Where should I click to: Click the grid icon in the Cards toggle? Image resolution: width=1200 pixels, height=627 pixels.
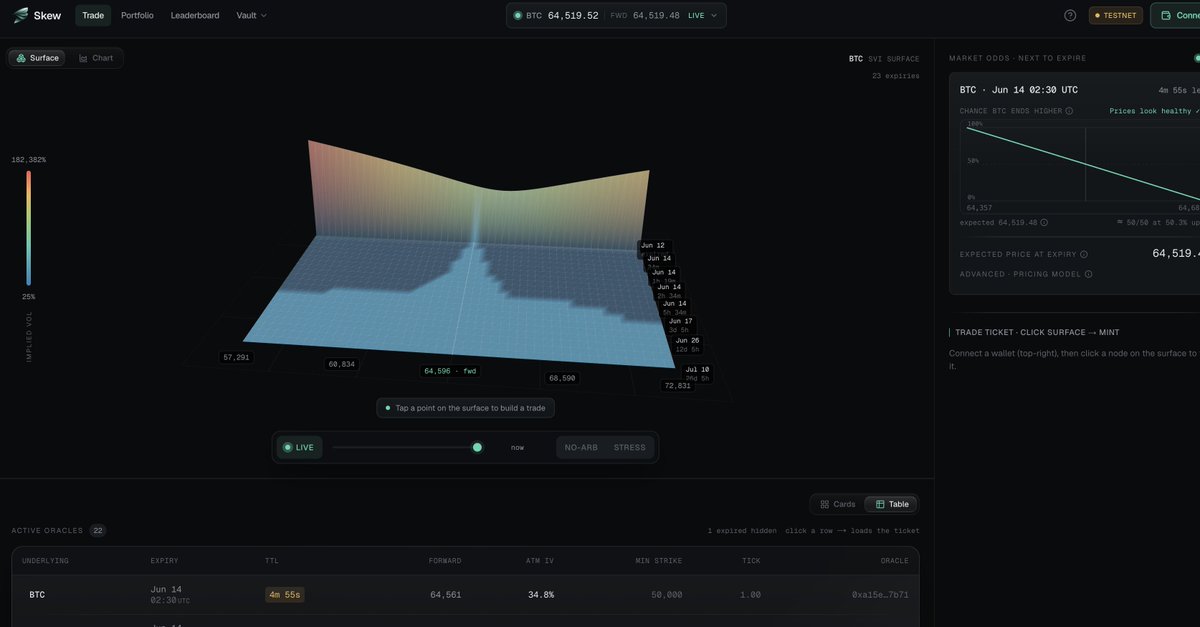click(825, 504)
